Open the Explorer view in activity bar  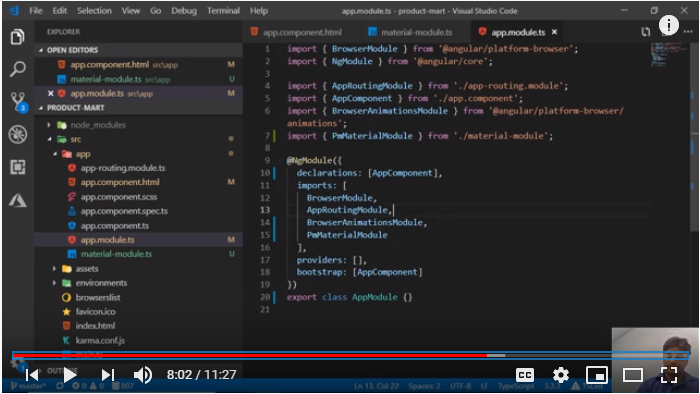(x=17, y=37)
